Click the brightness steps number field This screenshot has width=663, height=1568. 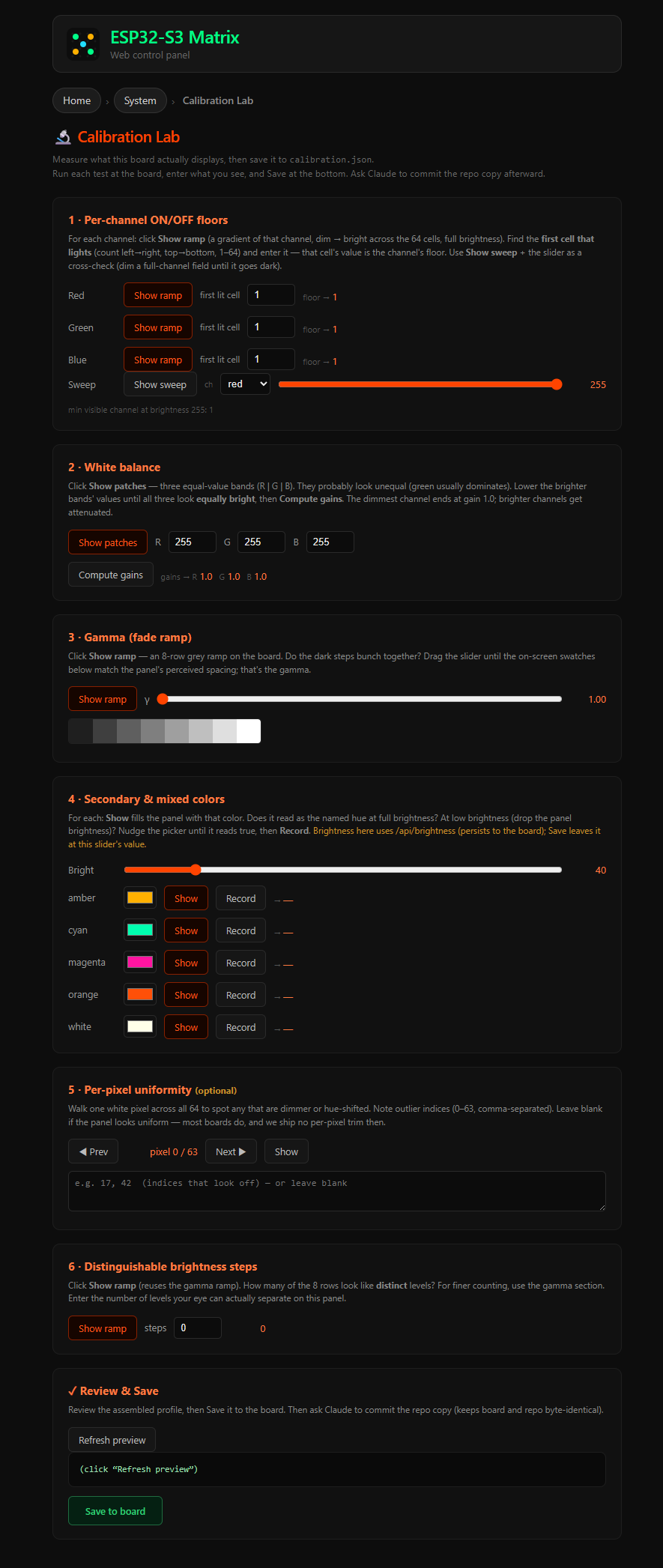point(198,1328)
